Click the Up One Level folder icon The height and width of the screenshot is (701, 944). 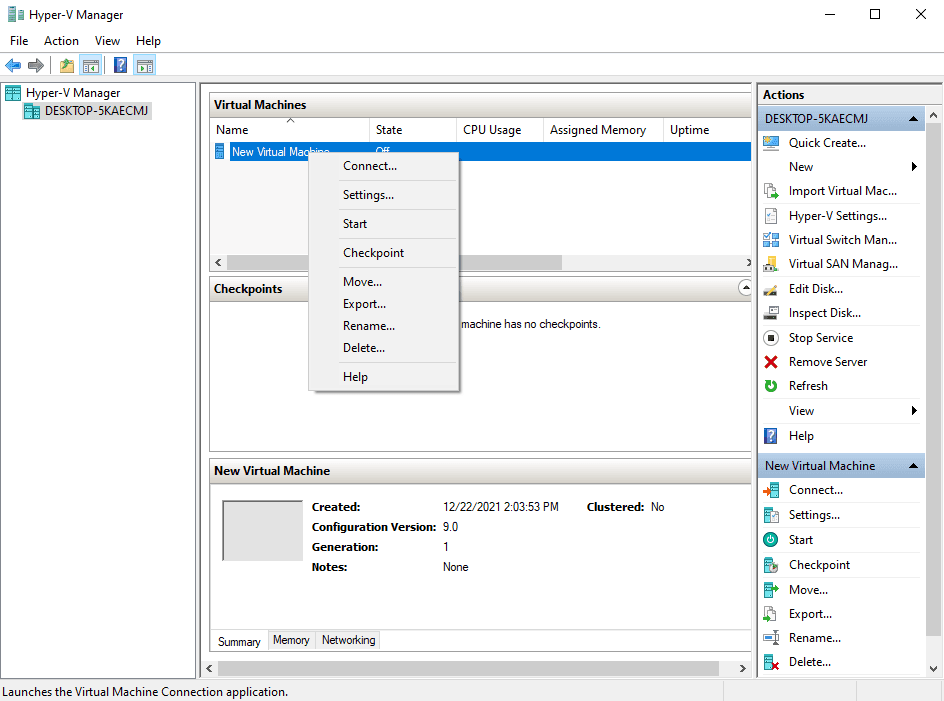tap(67, 65)
